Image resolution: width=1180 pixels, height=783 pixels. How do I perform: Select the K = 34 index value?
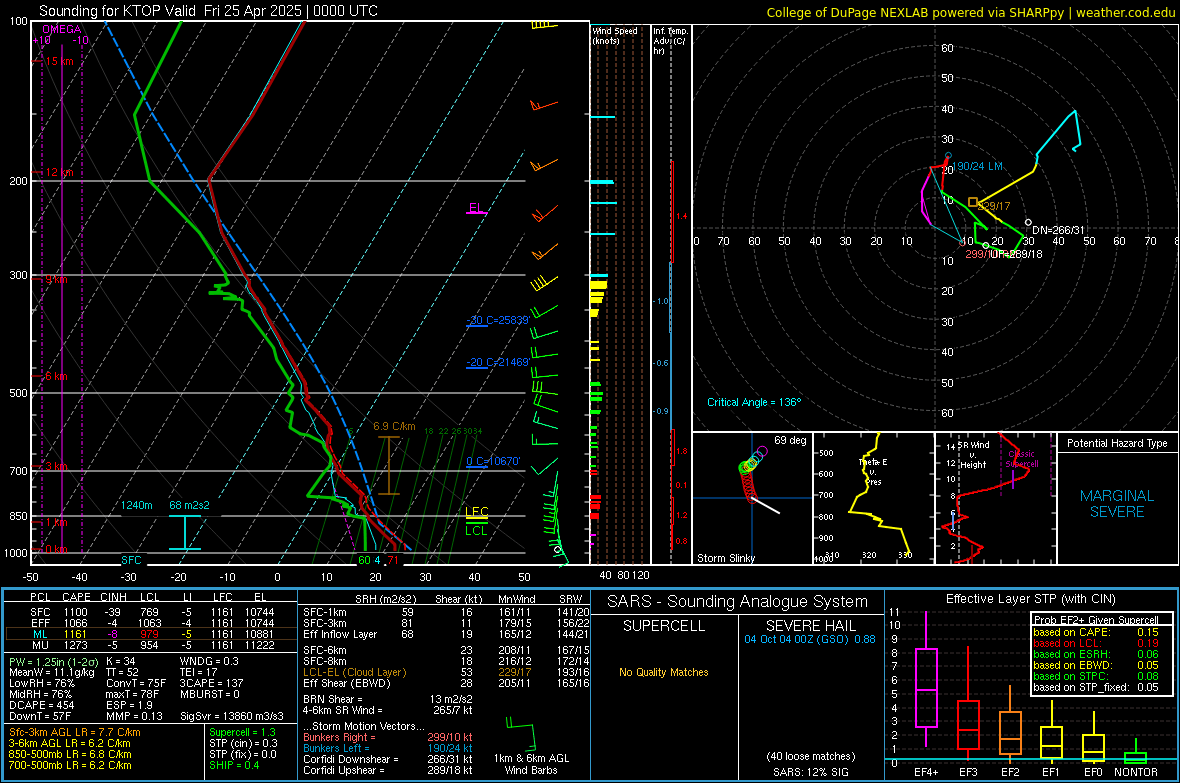click(x=120, y=661)
